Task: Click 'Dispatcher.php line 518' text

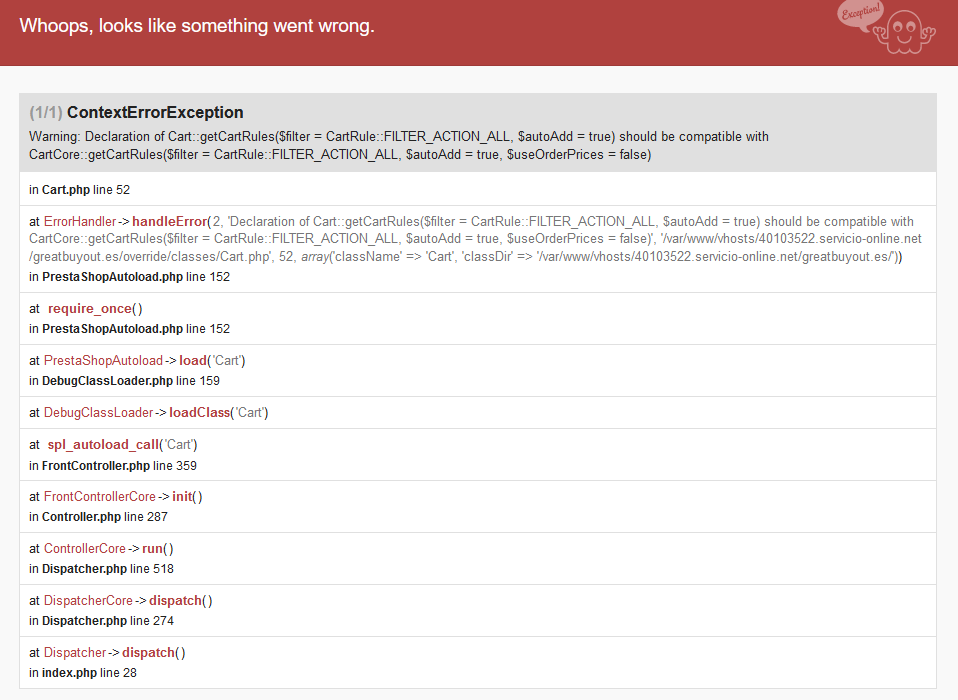Action: 108,569
